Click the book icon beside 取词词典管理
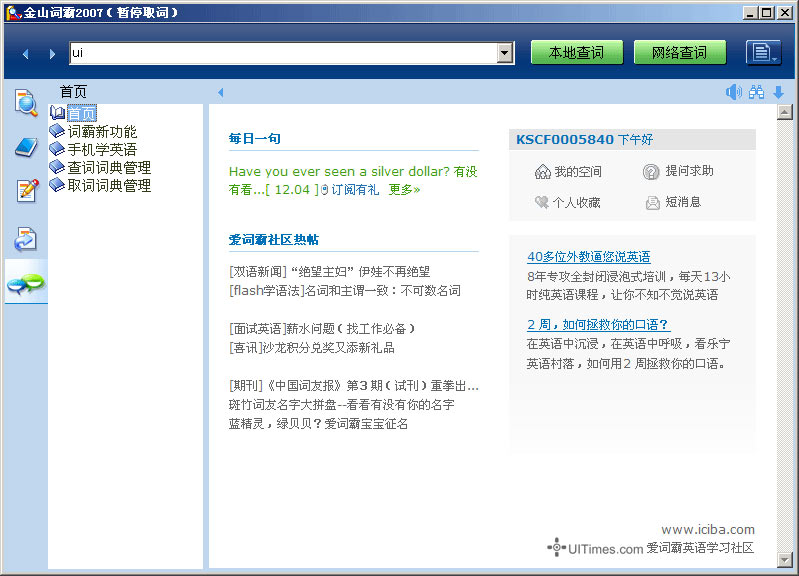Image resolution: width=799 pixels, height=576 pixels. tap(57, 185)
